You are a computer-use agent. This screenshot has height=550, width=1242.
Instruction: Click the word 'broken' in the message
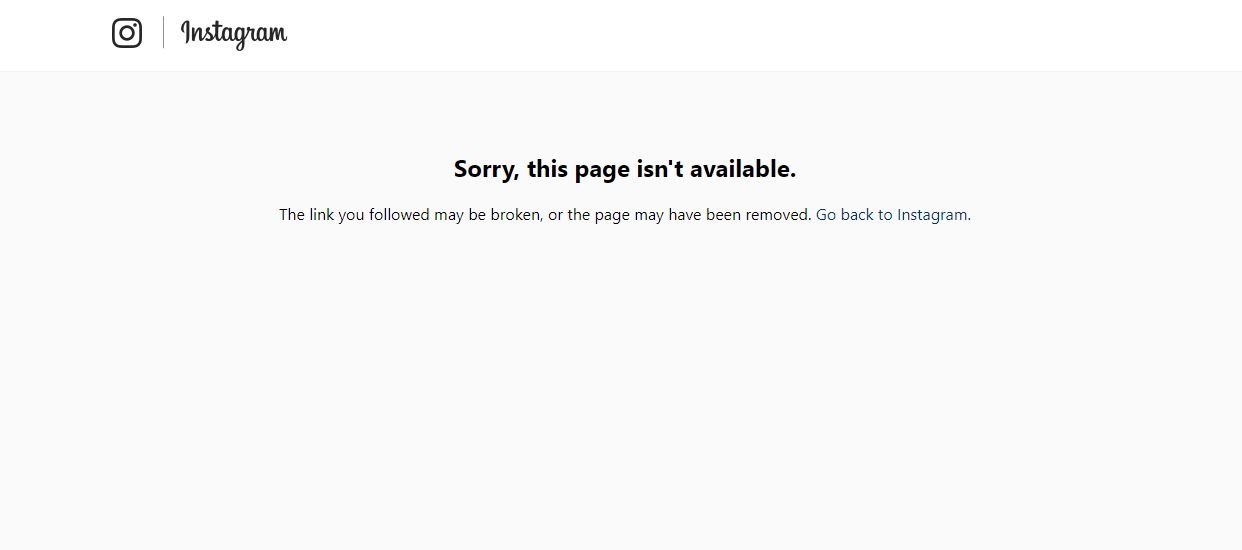pos(515,214)
